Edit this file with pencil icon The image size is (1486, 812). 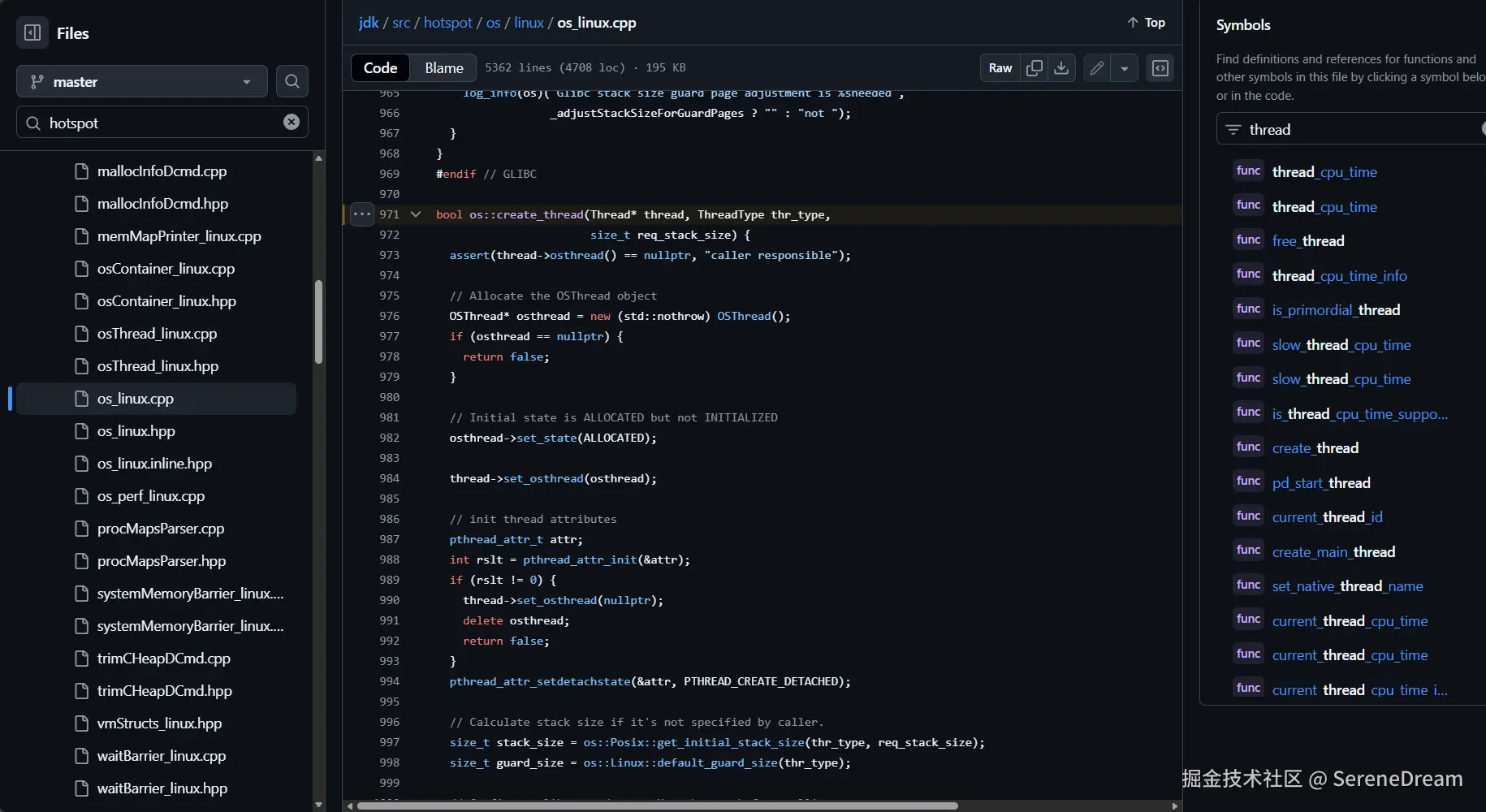pos(1096,68)
